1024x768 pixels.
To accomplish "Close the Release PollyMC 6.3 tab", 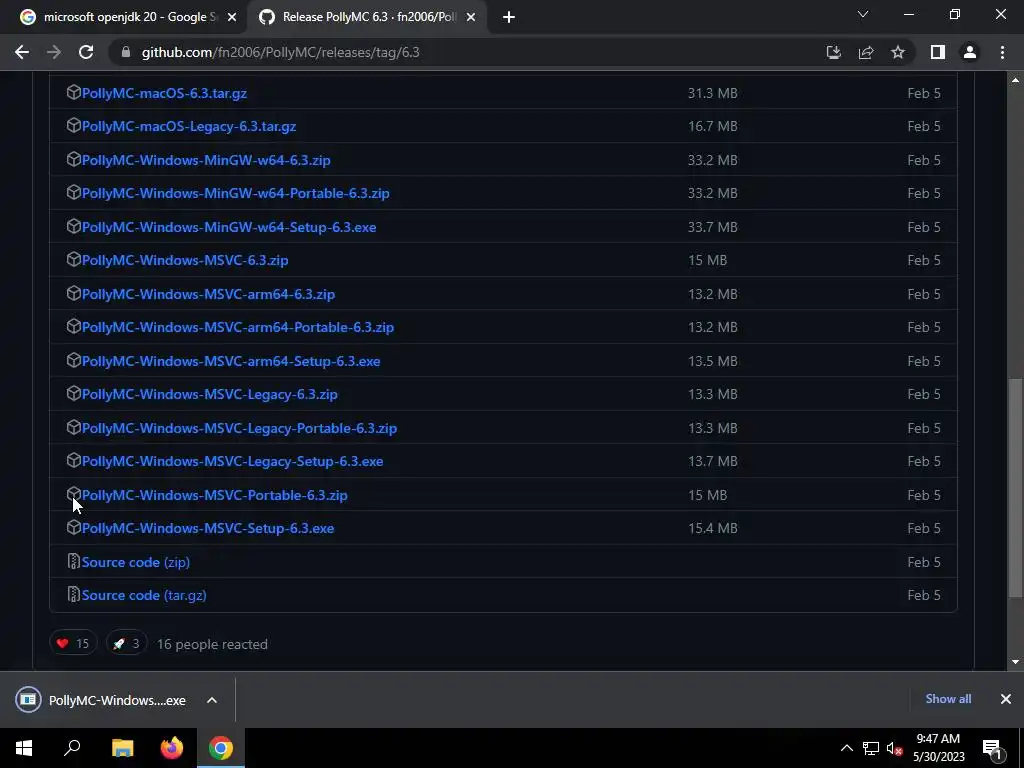I will pos(471,17).
